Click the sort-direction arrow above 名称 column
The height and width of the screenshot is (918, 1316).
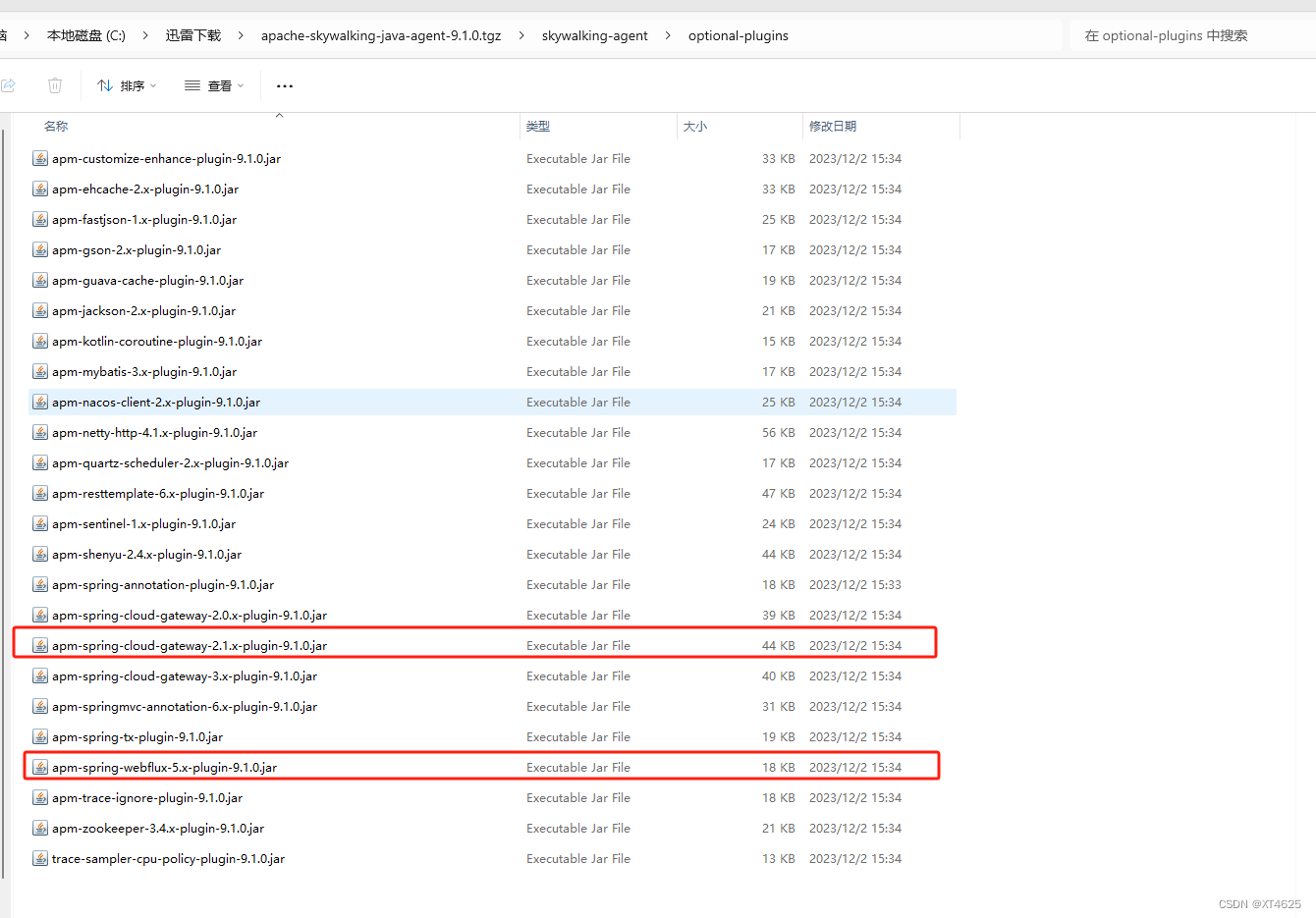[279, 116]
